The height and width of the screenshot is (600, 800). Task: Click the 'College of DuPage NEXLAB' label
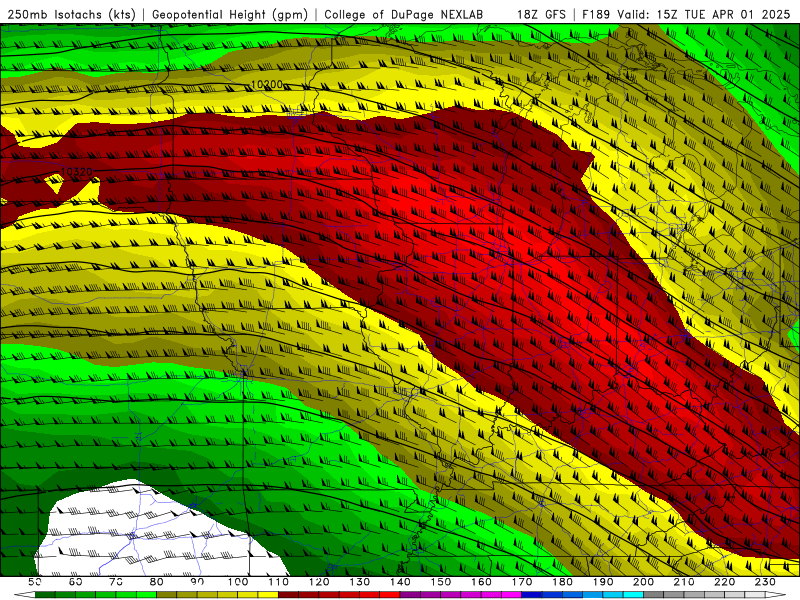tap(404, 14)
